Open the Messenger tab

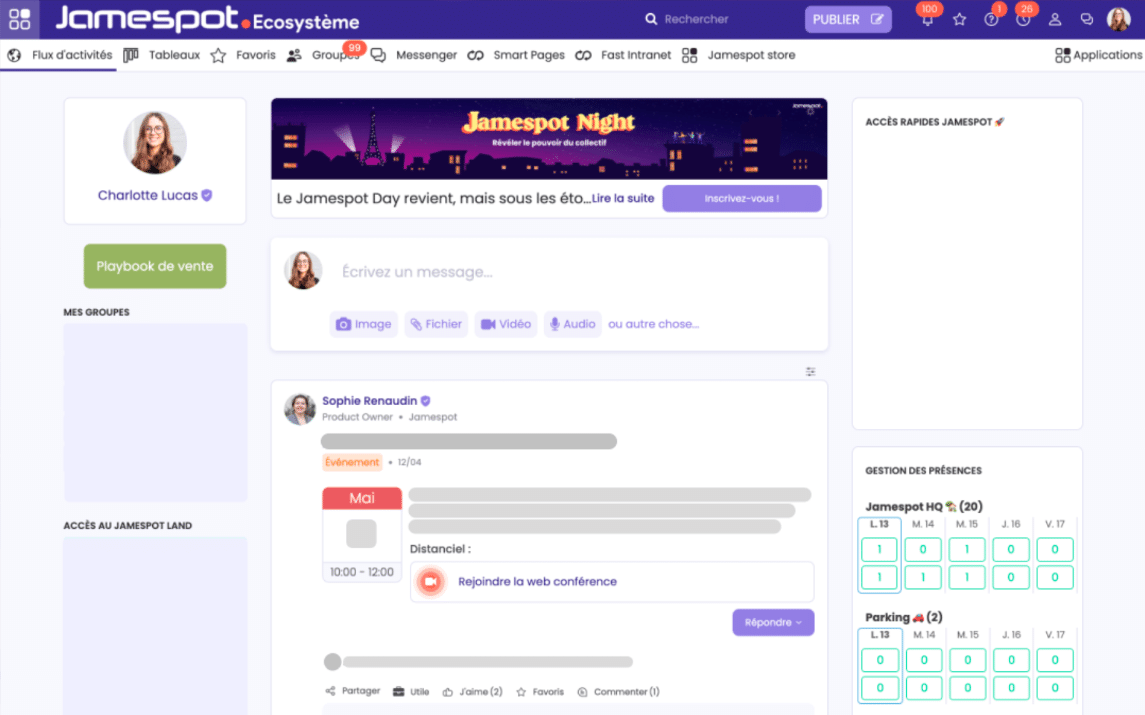tap(414, 55)
